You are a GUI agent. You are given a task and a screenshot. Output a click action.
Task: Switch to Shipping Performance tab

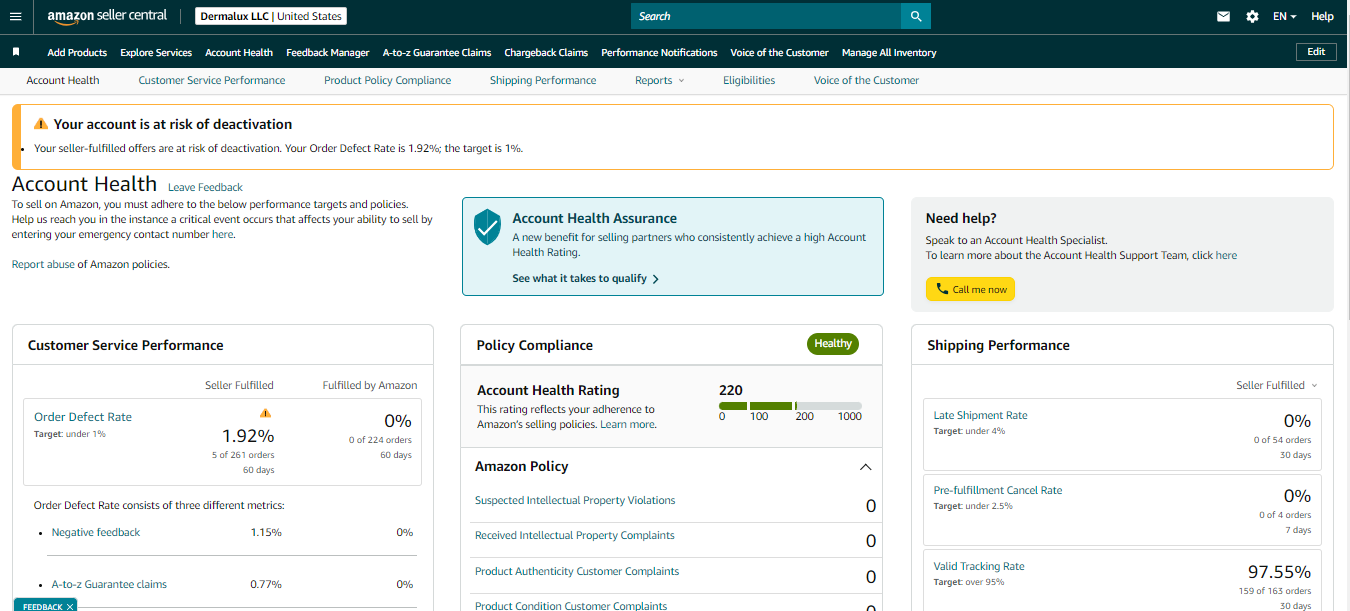tap(543, 80)
